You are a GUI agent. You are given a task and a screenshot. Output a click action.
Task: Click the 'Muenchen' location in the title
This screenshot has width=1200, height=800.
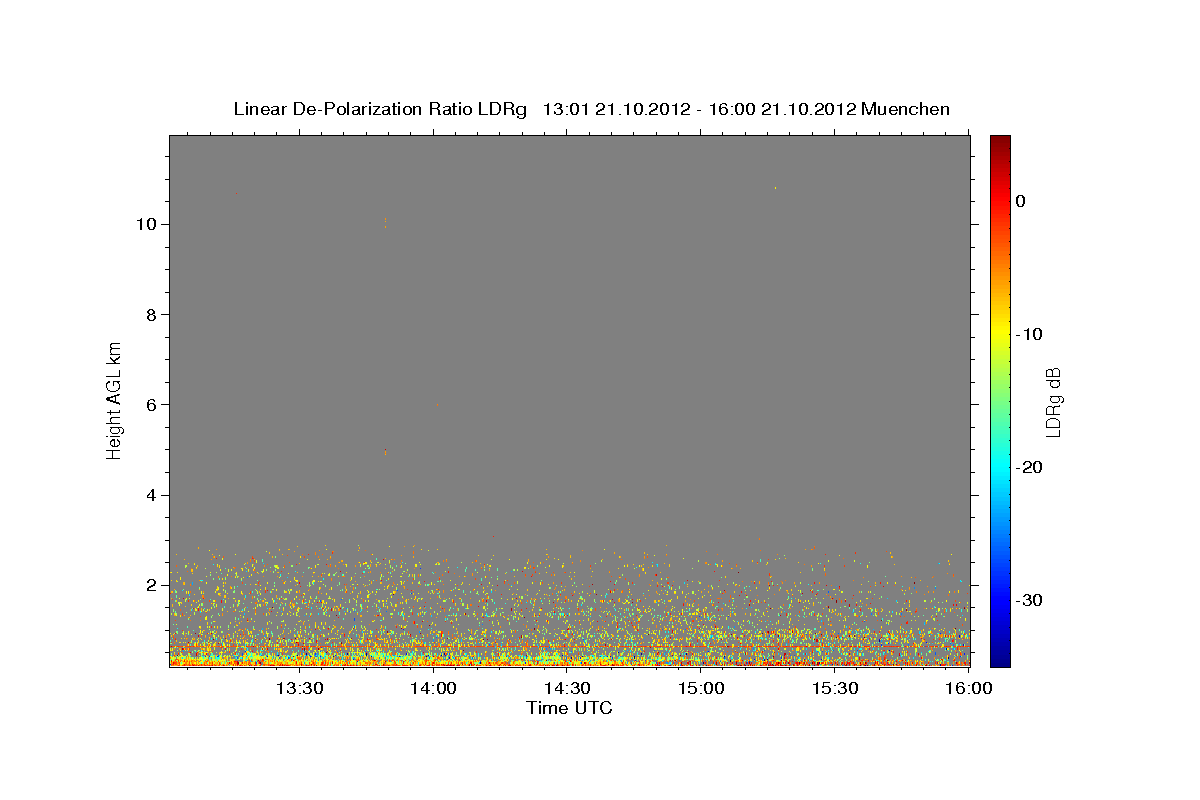tap(905, 109)
